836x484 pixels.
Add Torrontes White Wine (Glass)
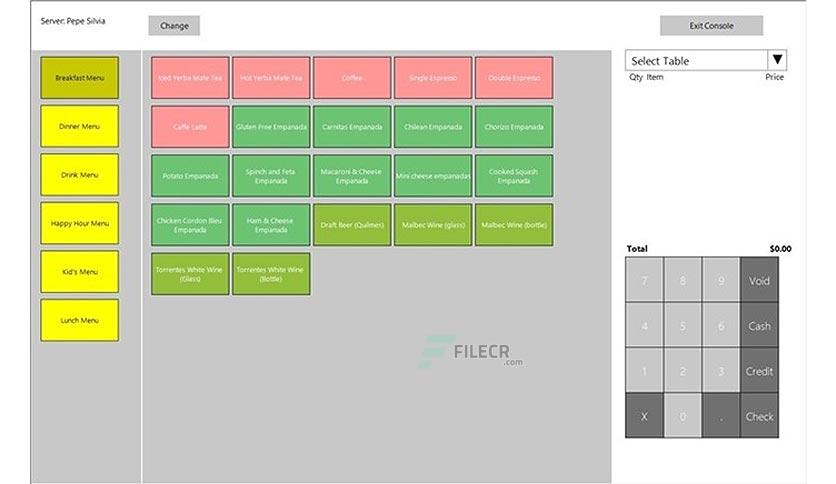pyautogui.click(x=190, y=274)
